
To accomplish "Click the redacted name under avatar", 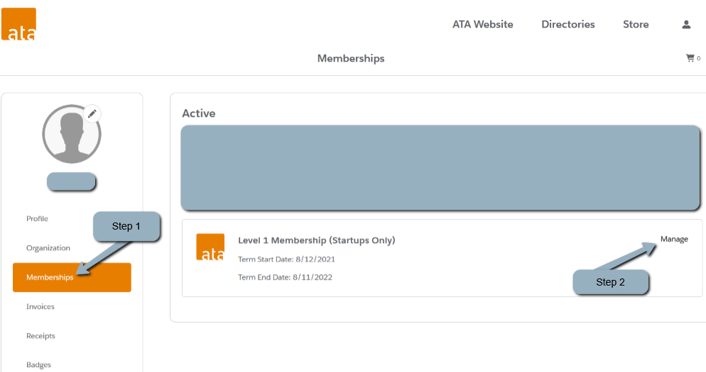I will tap(71, 181).
